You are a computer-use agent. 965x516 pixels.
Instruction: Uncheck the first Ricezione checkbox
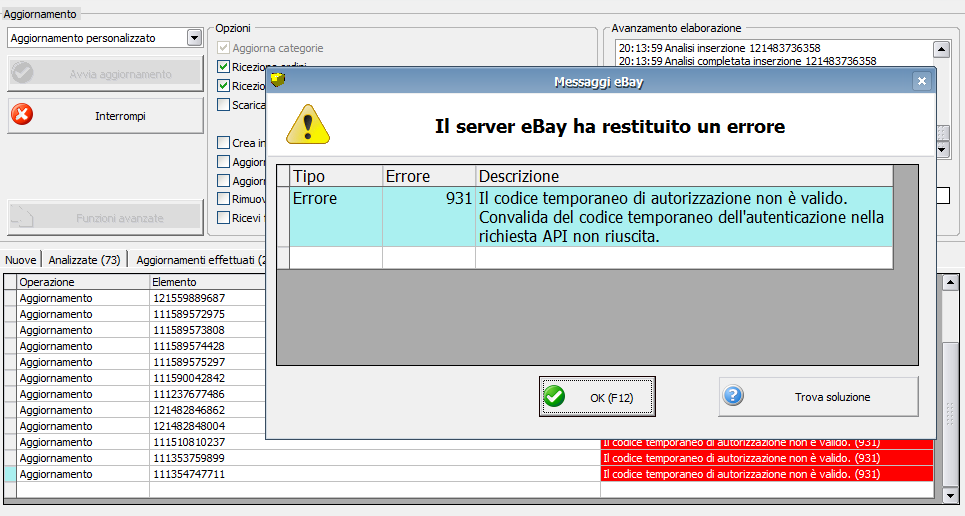click(x=223, y=67)
